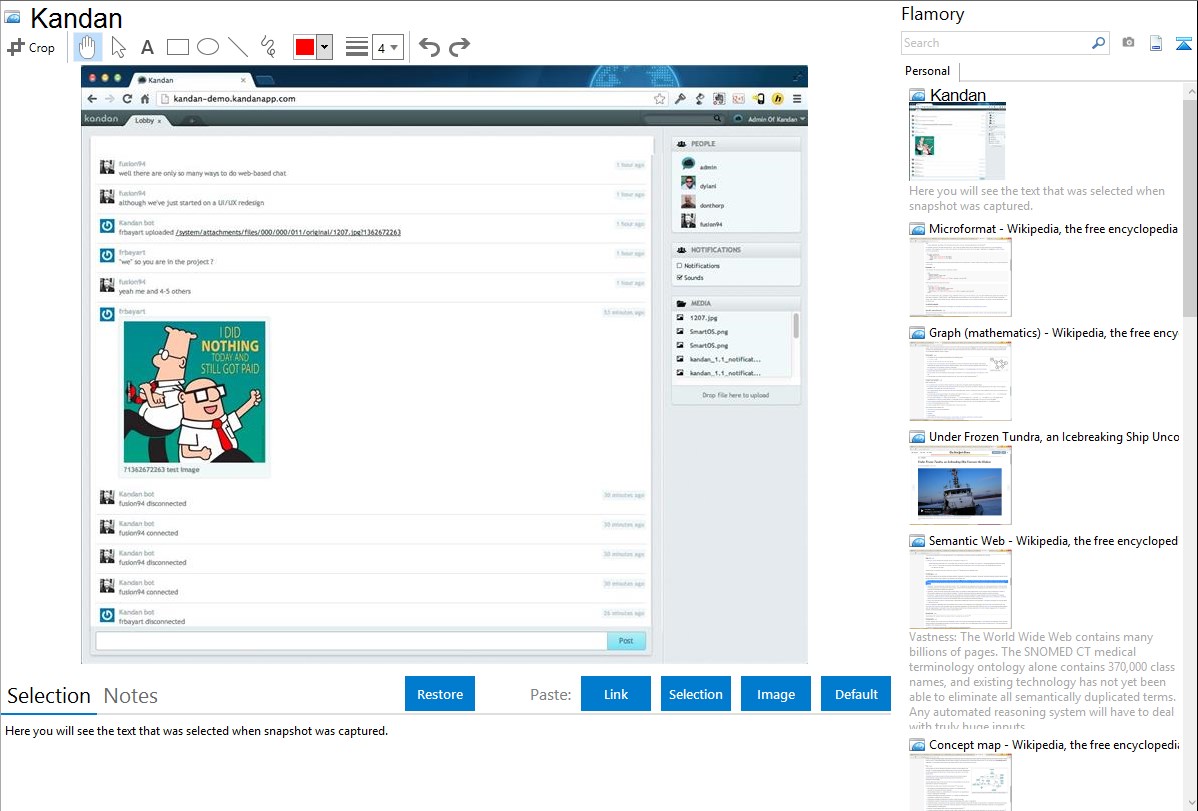Click the line thickness icon
The height and width of the screenshot is (811, 1198).
357,47
